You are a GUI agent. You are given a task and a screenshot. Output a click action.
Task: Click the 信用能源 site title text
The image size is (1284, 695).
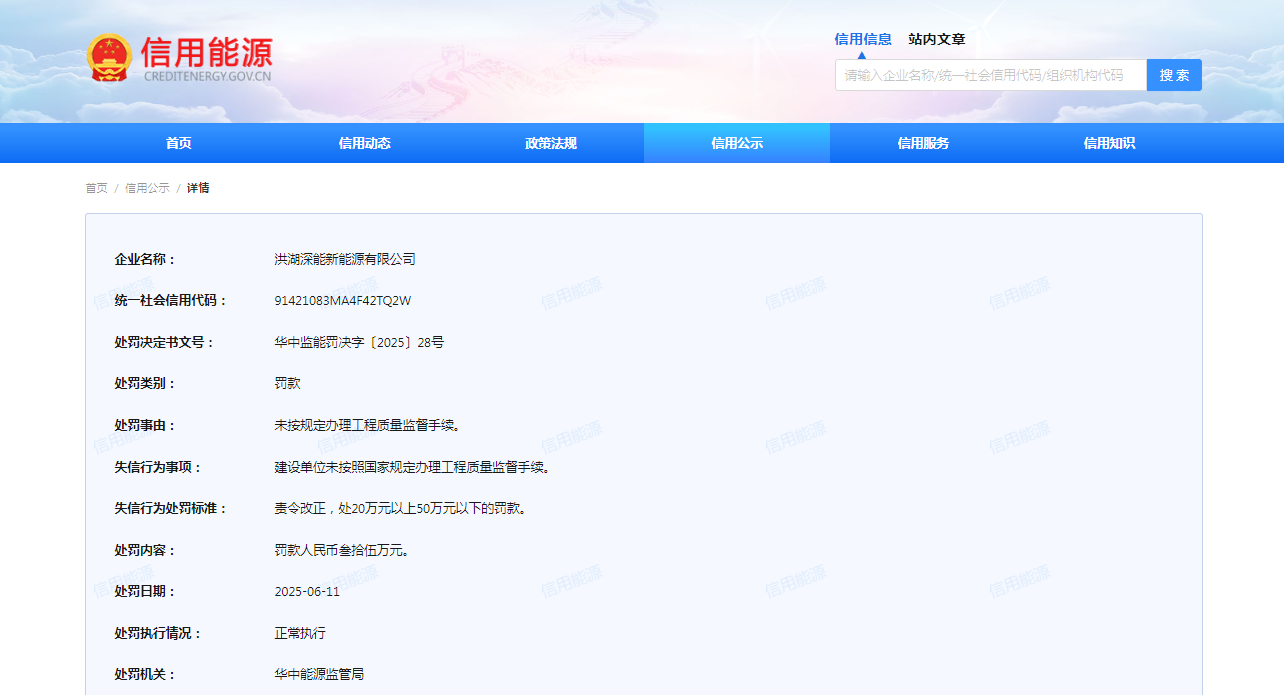(x=206, y=52)
